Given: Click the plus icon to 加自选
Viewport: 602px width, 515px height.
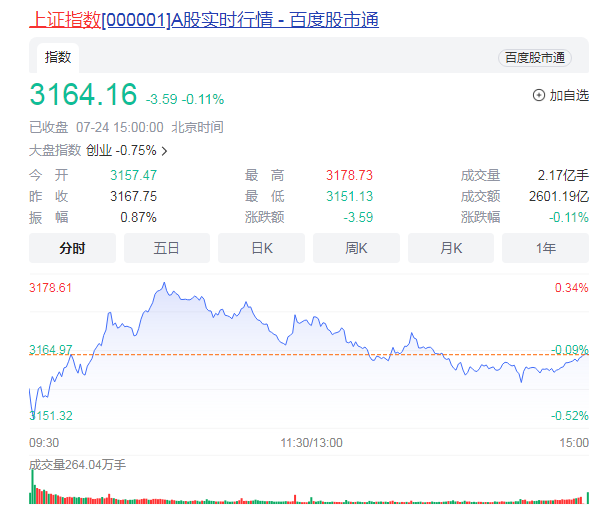Looking at the screenshot, I should point(539,95).
